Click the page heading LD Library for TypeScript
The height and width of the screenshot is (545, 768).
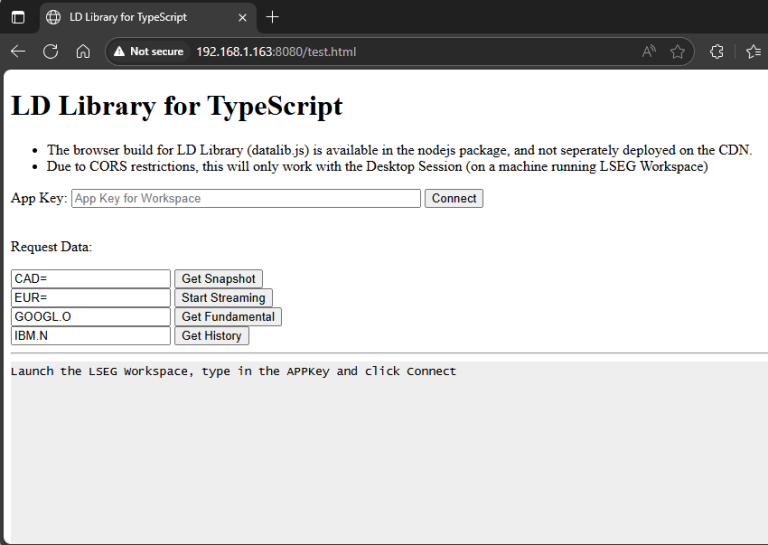[177, 106]
